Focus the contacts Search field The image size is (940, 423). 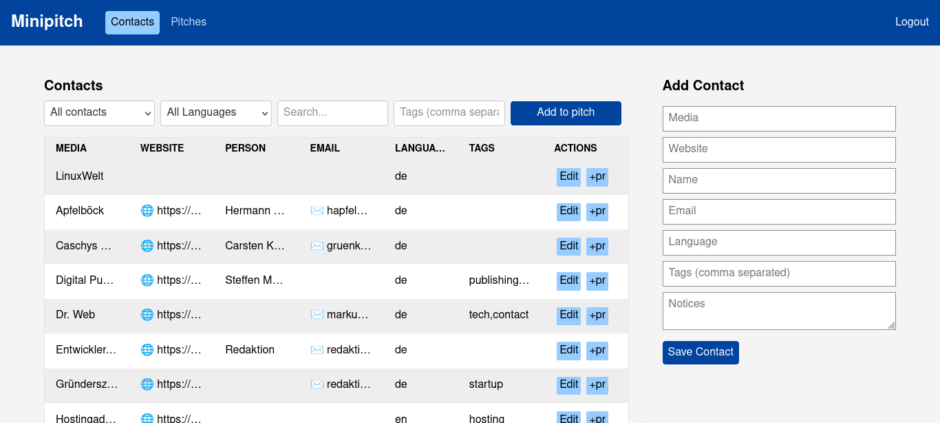(332, 113)
